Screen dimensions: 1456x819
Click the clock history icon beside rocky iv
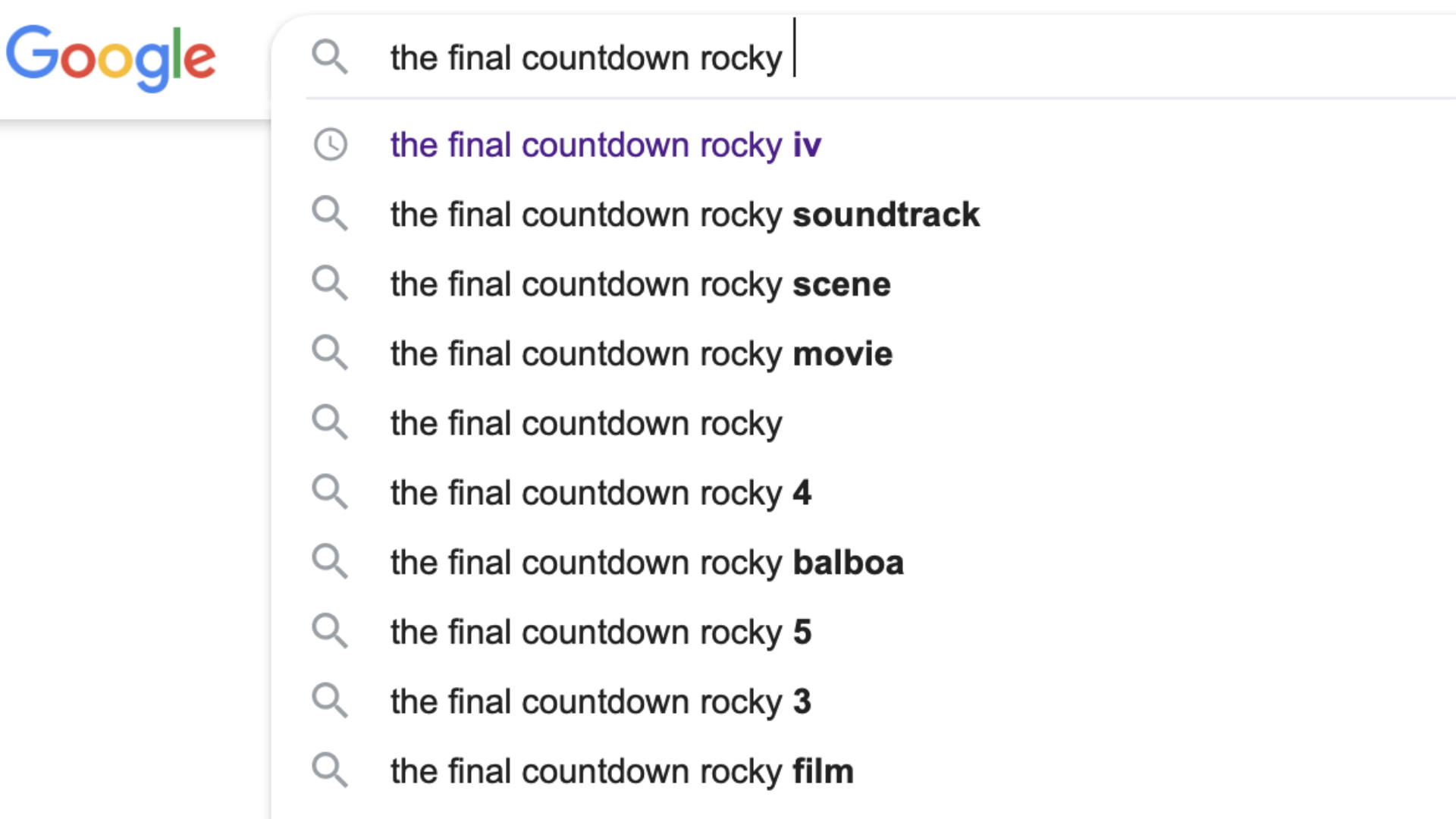point(331,144)
